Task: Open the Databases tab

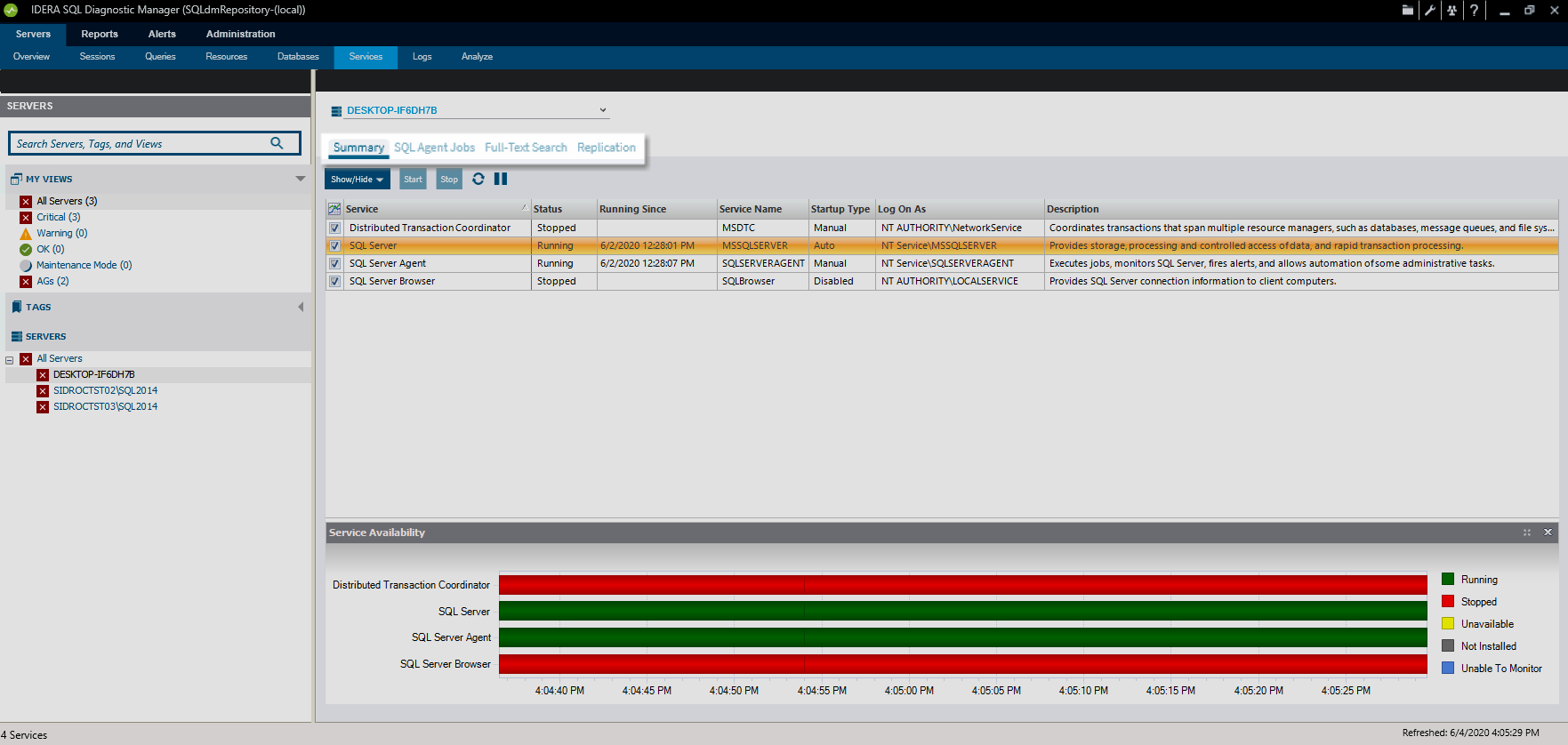Action: point(298,57)
